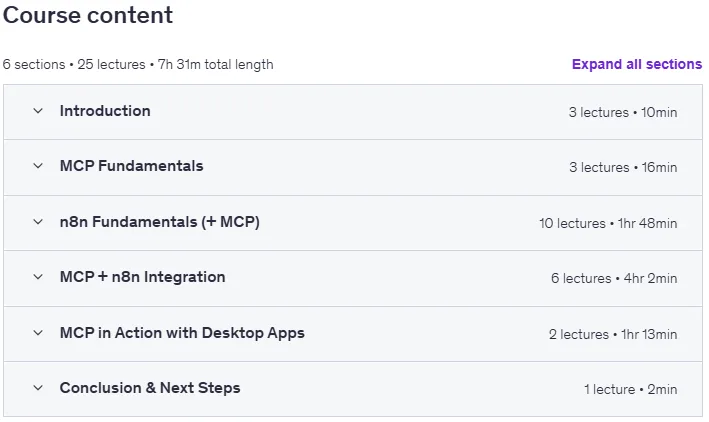Click the 6 lectures • 4hr 2min label
Screen dimensions: 709x422
tap(614, 279)
